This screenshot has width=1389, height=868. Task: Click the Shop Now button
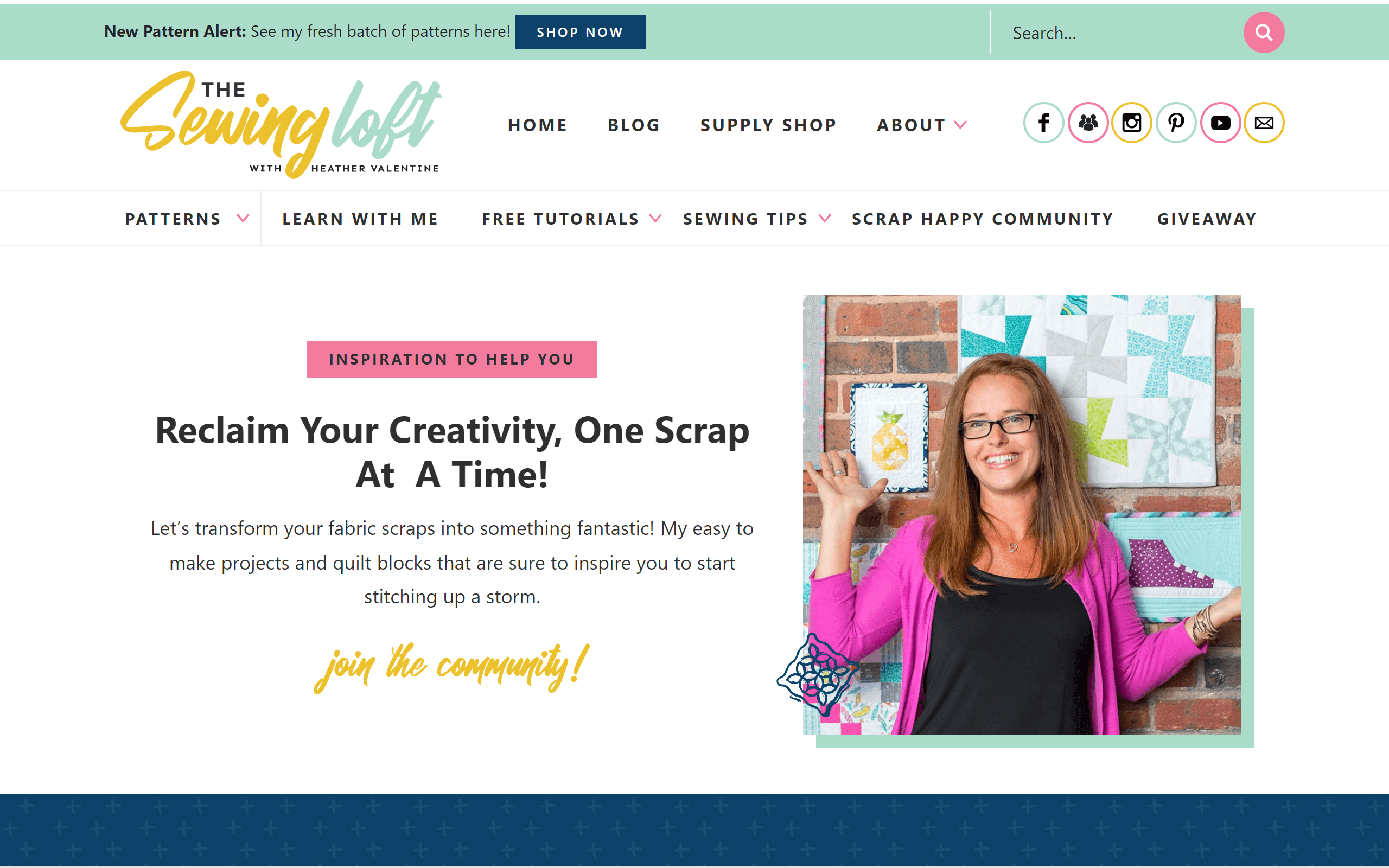580,32
